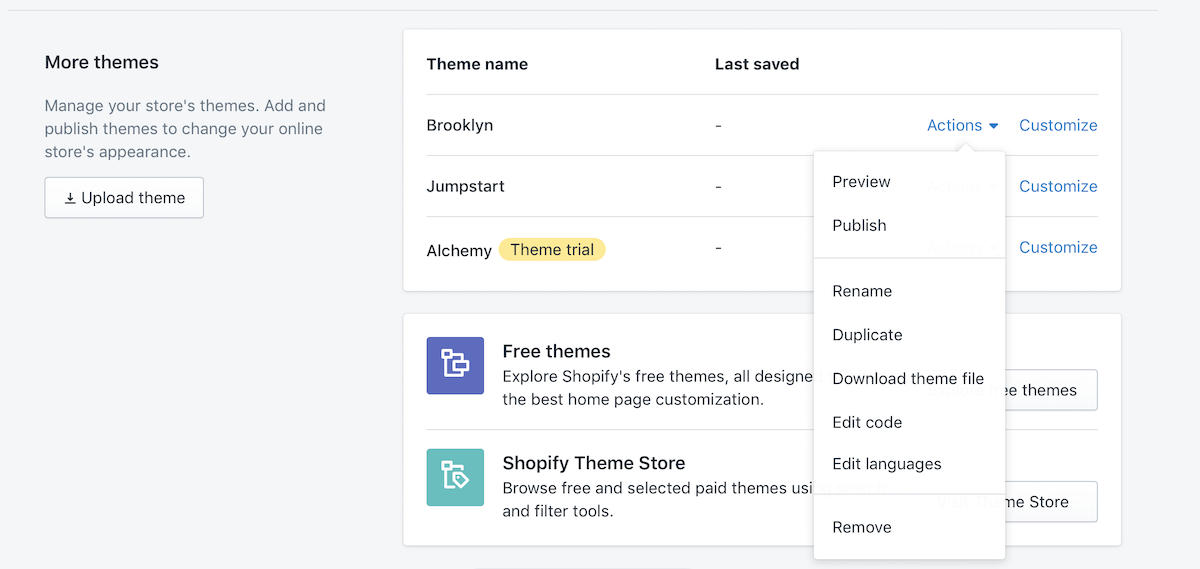This screenshot has width=1200, height=569.
Task: Open Customize link for Jumpstart theme
Action: coord(1058,186)
